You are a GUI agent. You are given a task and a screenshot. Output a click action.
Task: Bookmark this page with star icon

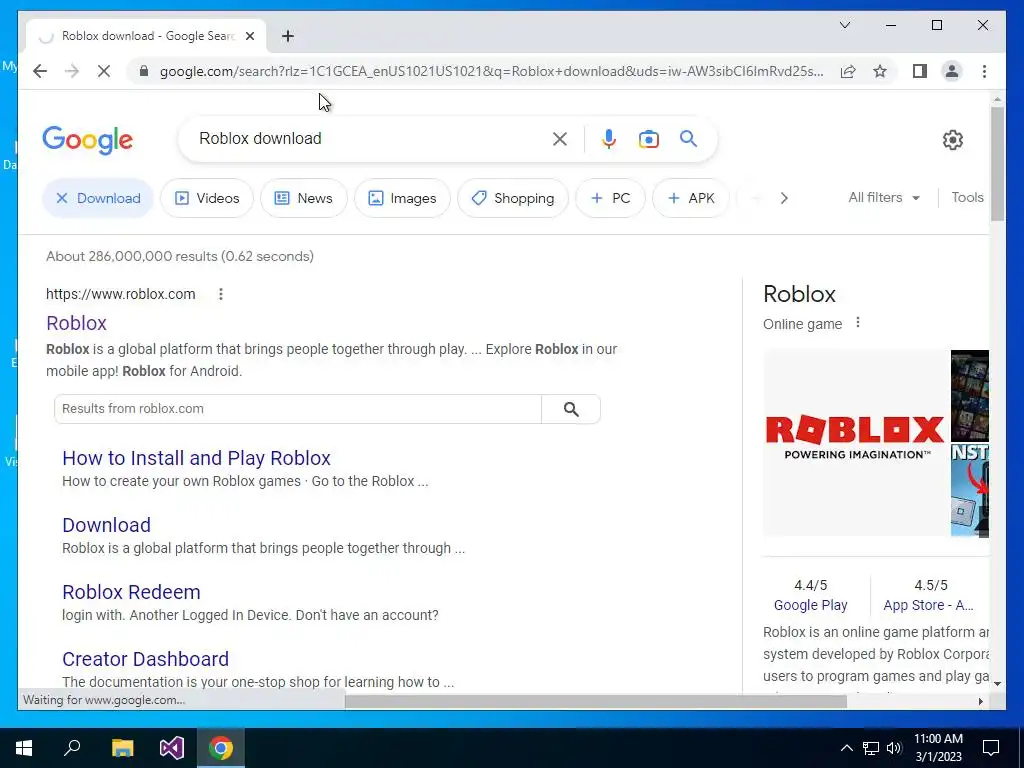pos(880,71)
